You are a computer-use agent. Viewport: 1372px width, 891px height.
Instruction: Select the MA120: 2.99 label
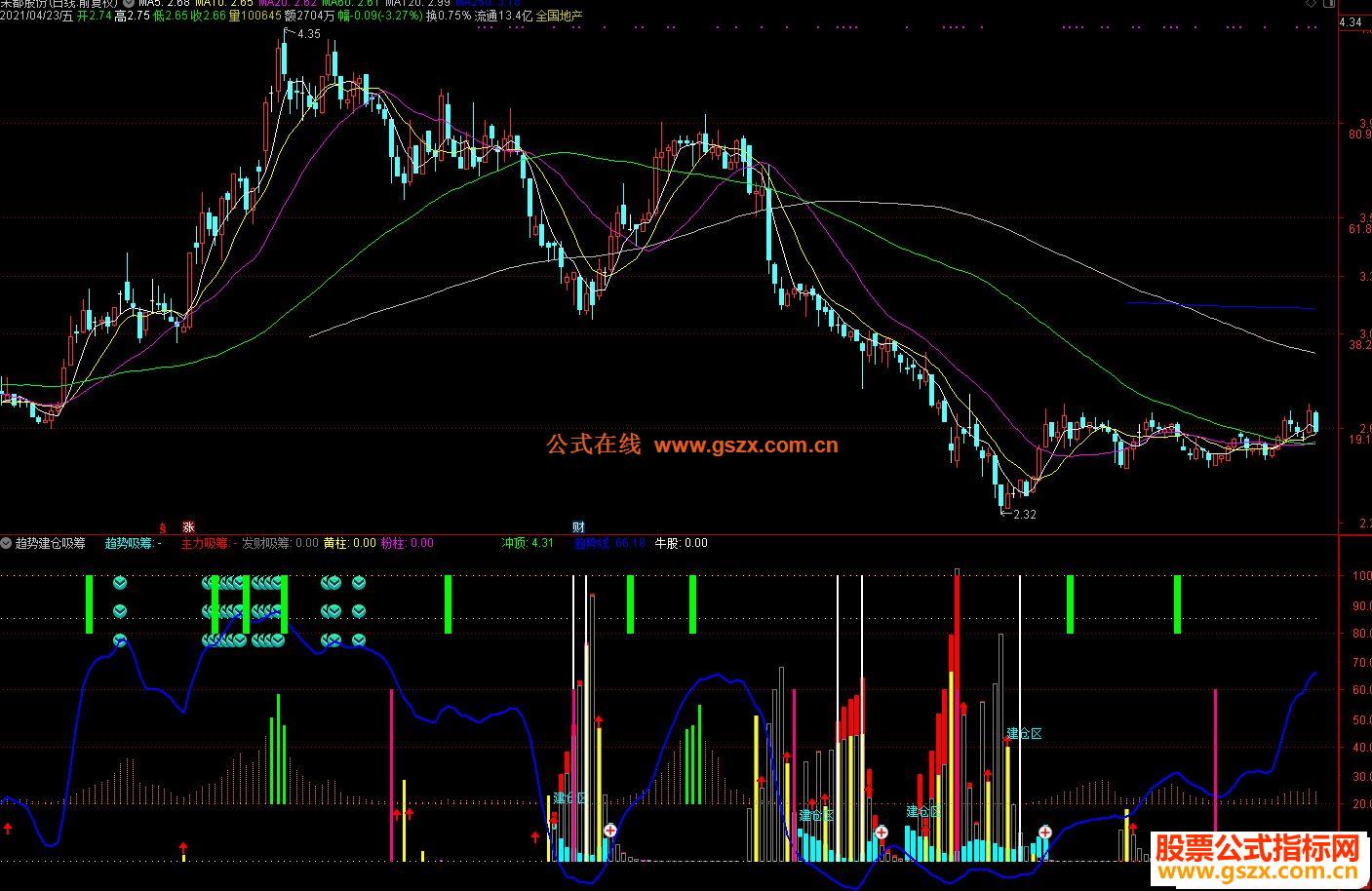[x=417, y=3]
